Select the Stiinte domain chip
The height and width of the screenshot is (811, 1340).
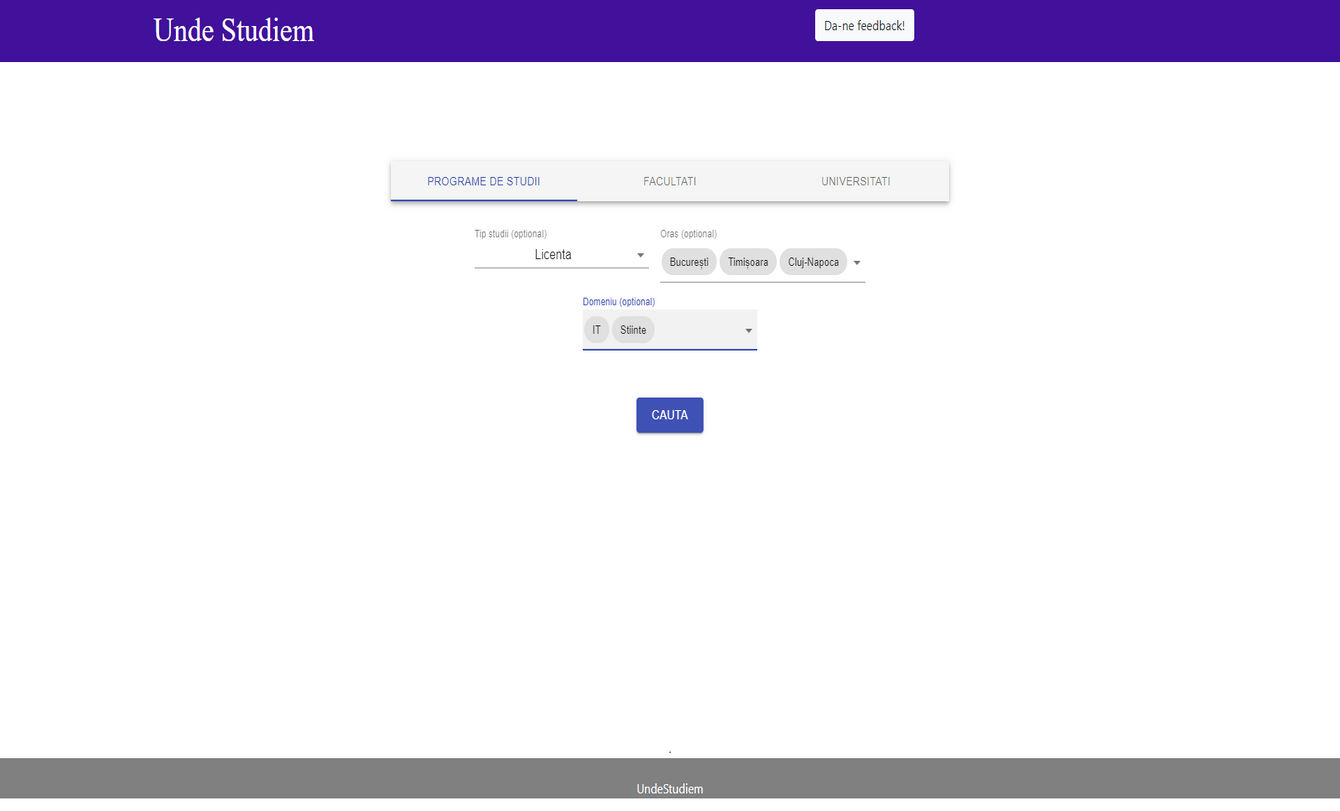point(633,330)
